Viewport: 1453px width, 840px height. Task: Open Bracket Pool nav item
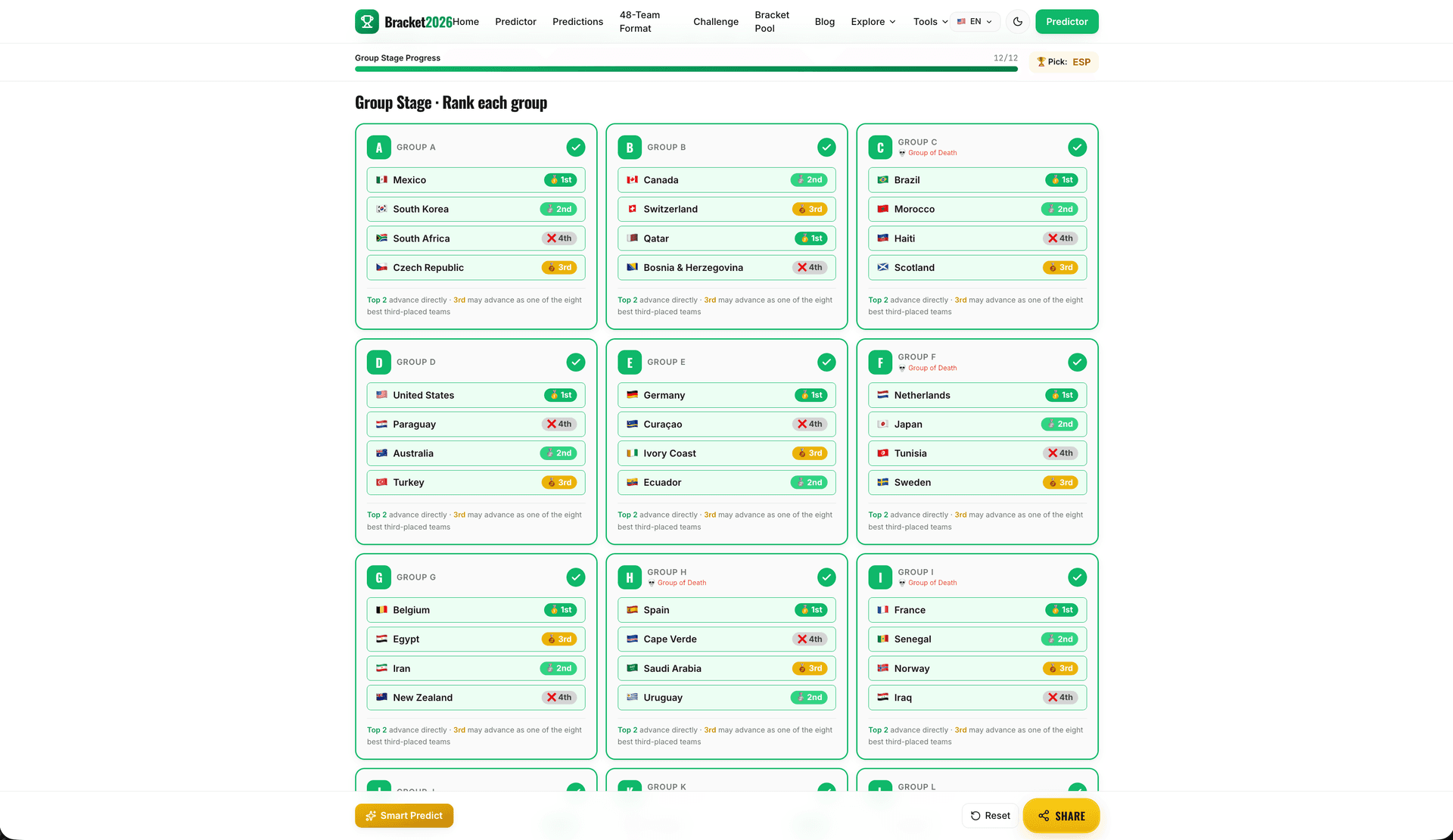point(772,22)
